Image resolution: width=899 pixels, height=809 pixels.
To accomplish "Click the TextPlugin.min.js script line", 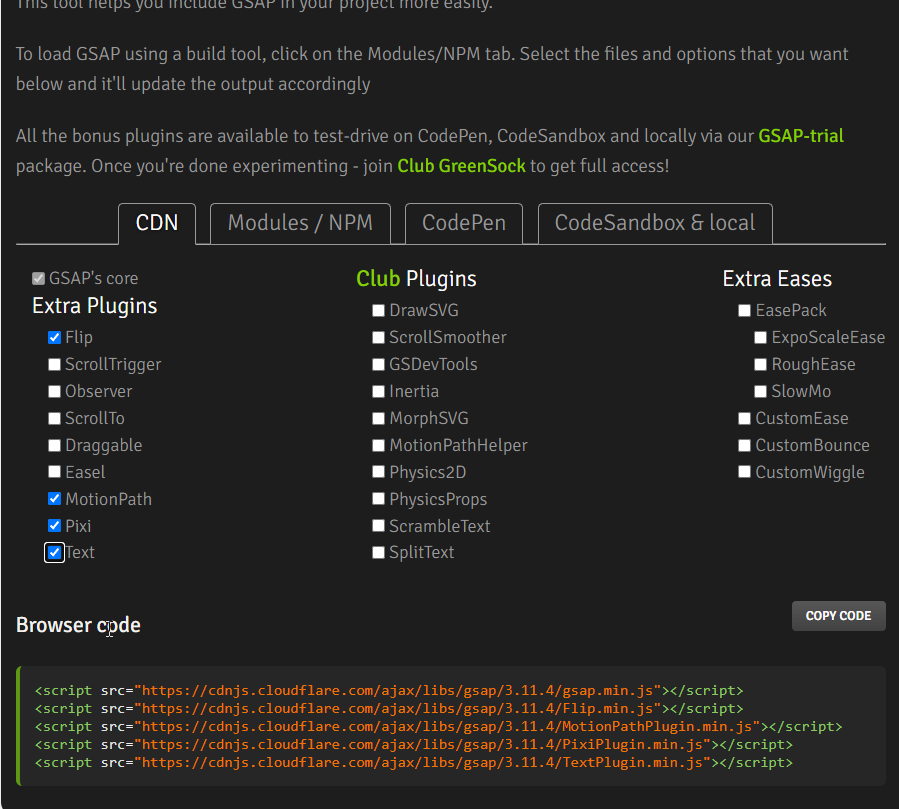I will point(414,763).
